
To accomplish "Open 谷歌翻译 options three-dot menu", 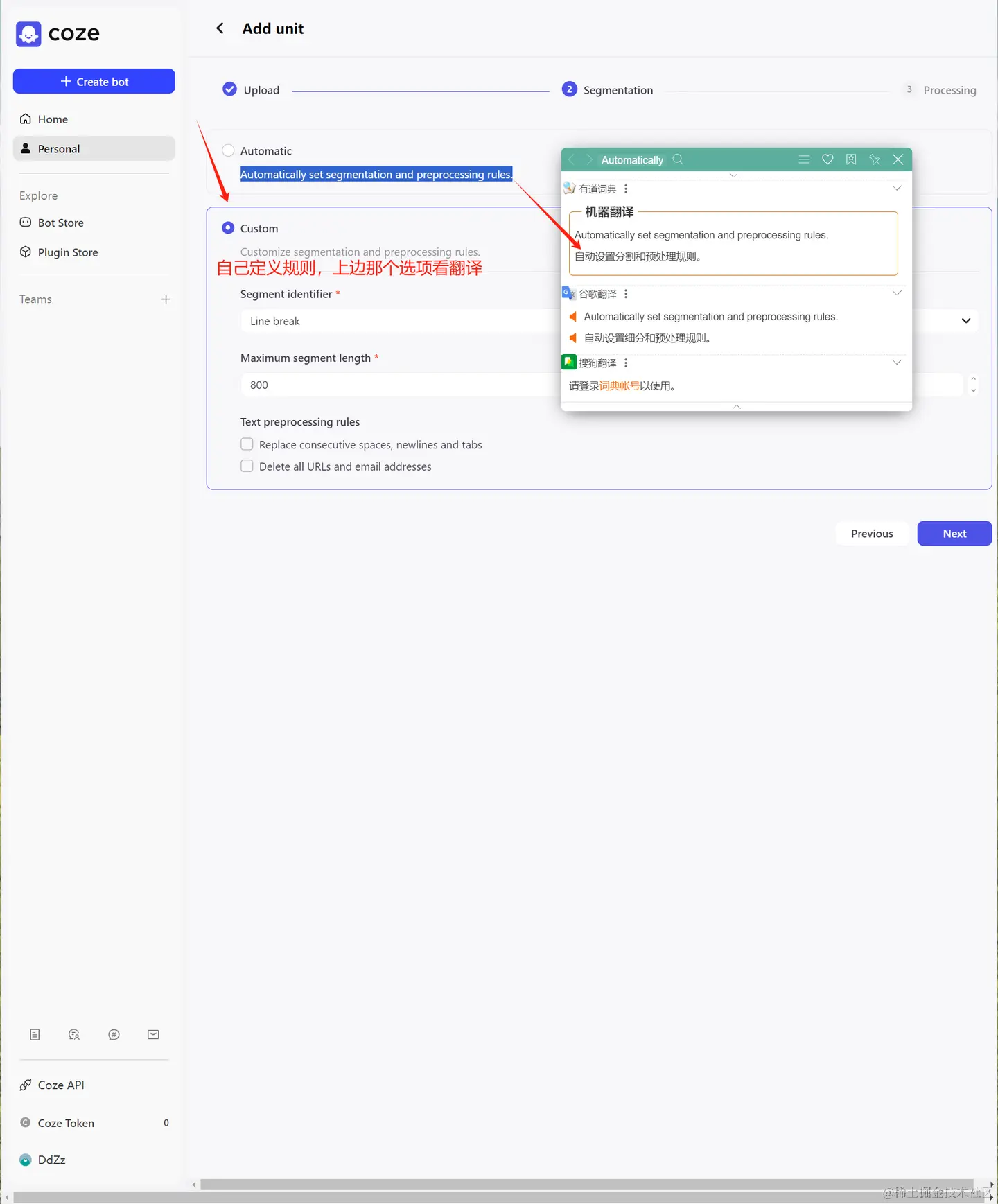I will coord(626,294).
